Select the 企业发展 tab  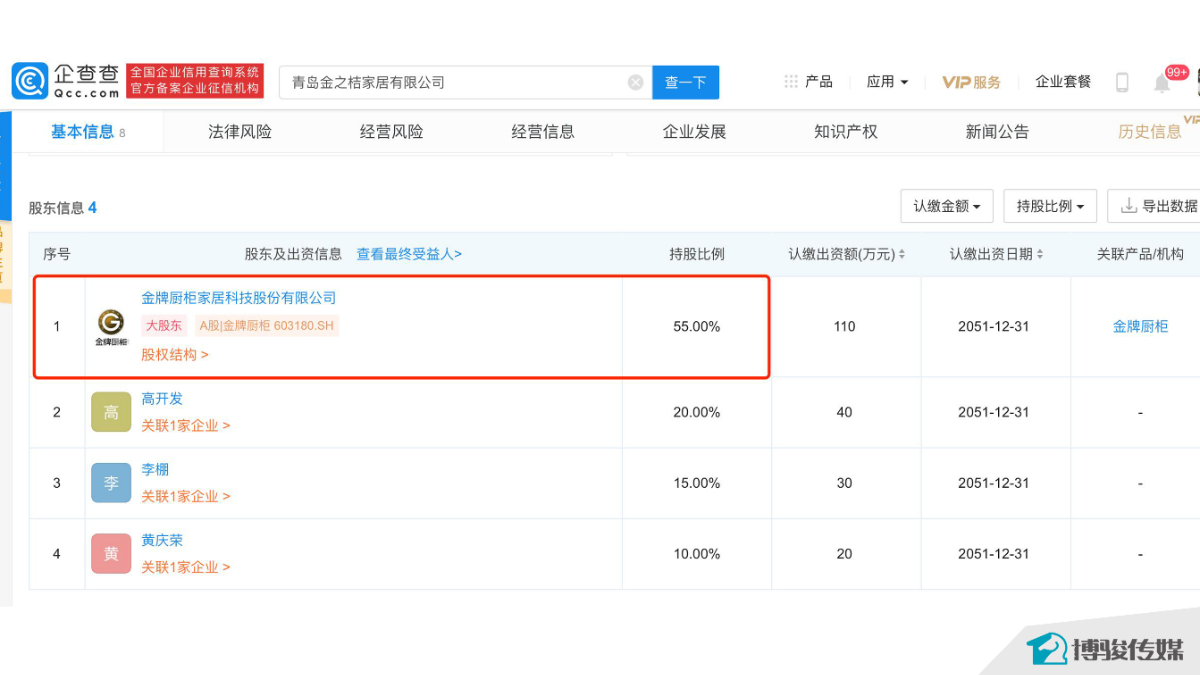695,132
